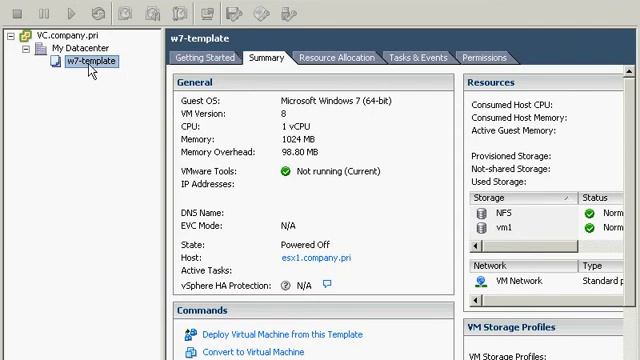Click the VM Network icon
Screen dimensions: 640x360
[x=481, y=281]
